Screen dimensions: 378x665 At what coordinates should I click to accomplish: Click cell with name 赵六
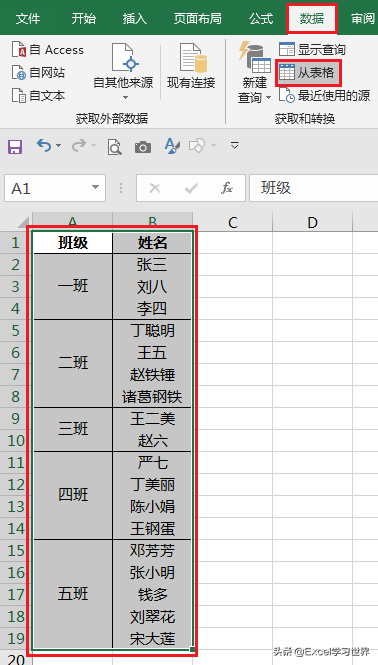[152, 441]
